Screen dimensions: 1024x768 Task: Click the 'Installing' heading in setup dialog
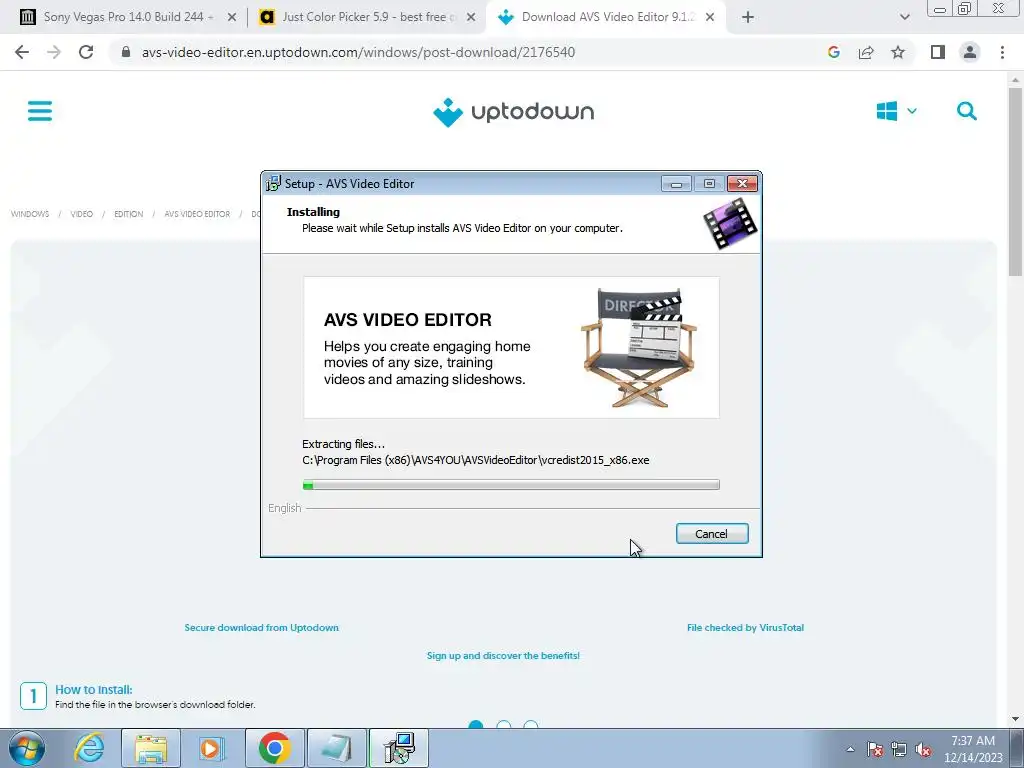313,212
